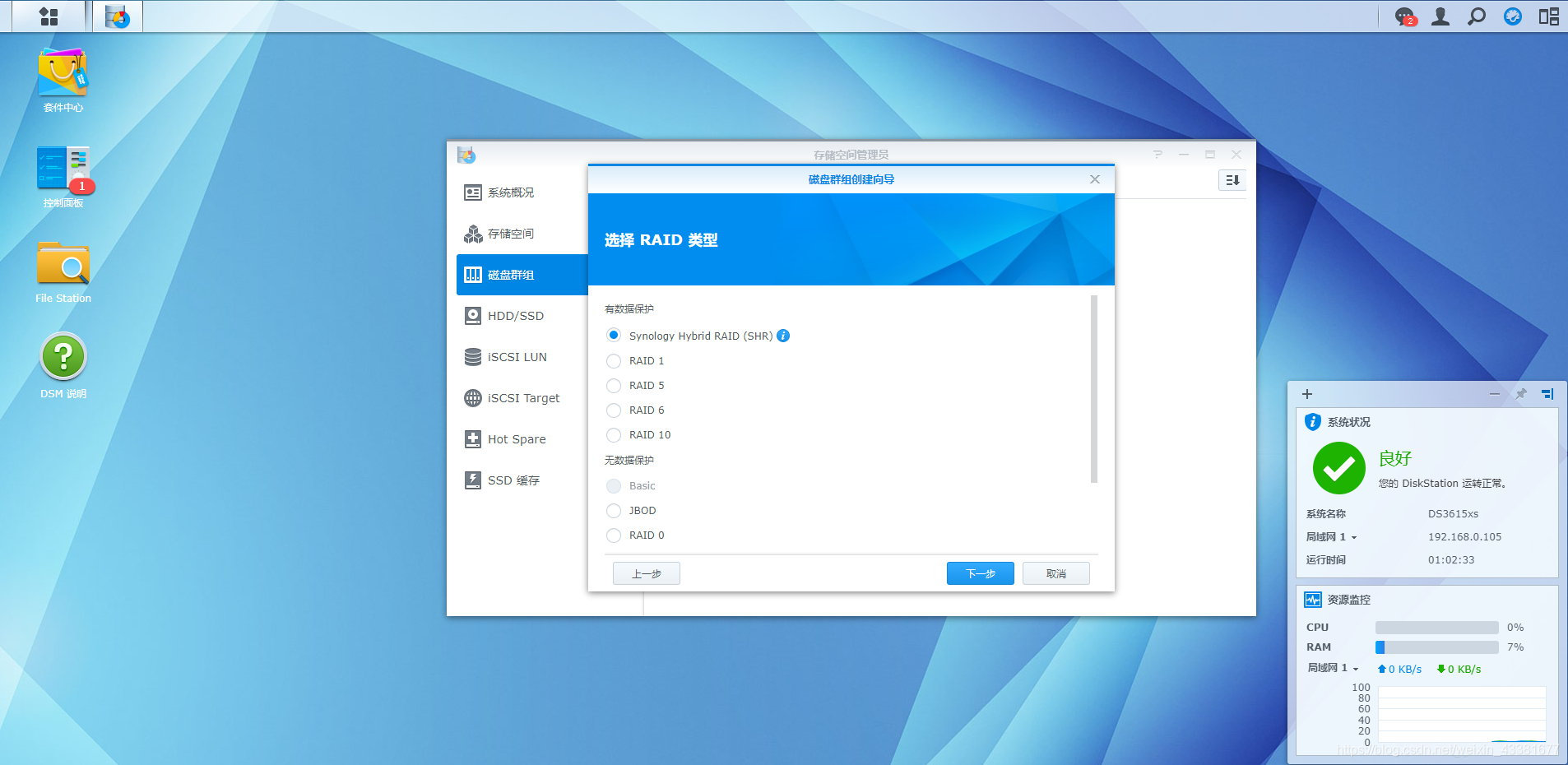The height and width of the screenshot is (765, 1568).
Task: Close the disk group creation wizard
Action: coord(1095,179)
